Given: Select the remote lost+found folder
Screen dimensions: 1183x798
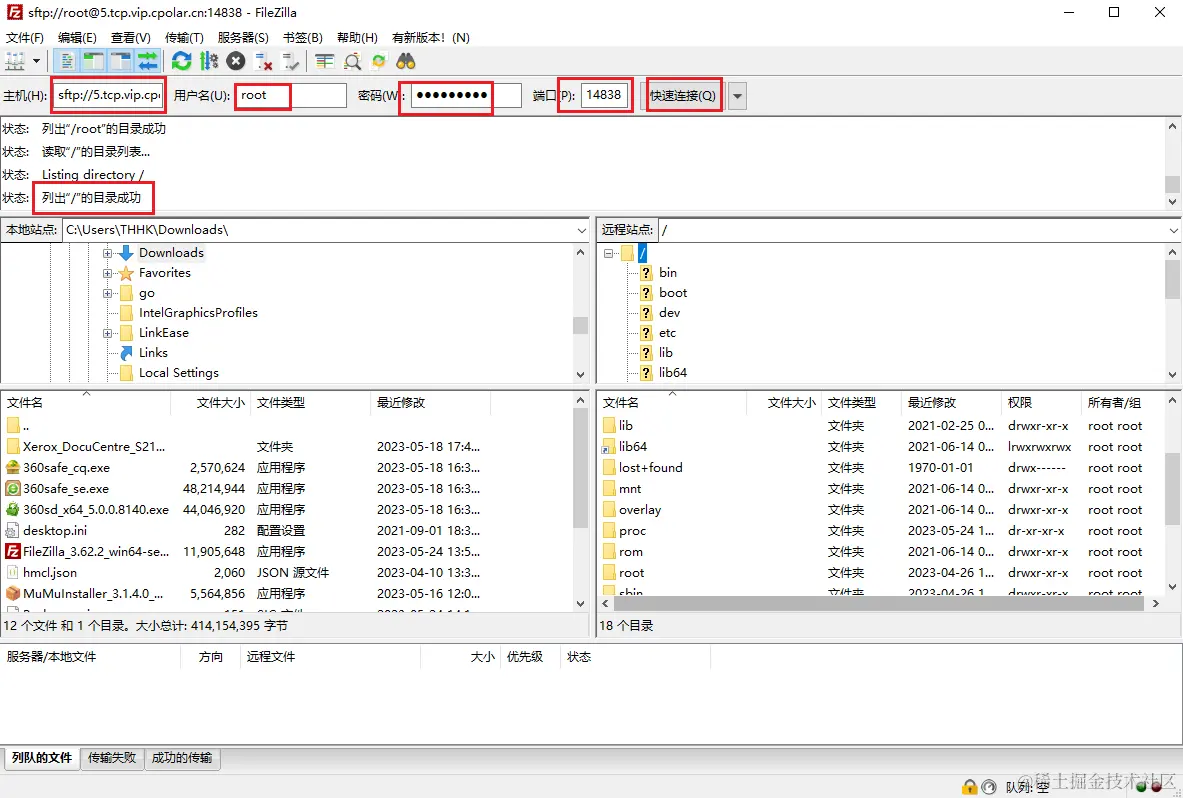Looking at the screenshot, I should (650, 468).
